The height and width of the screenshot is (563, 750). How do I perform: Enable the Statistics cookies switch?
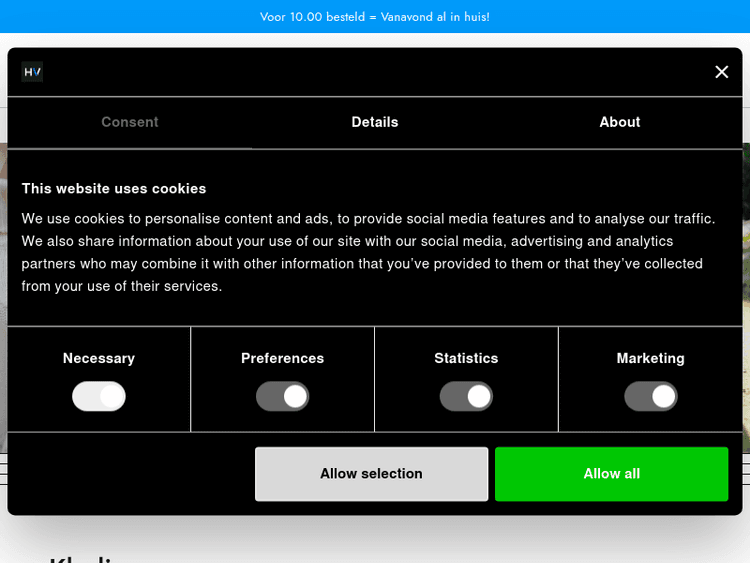466,397
